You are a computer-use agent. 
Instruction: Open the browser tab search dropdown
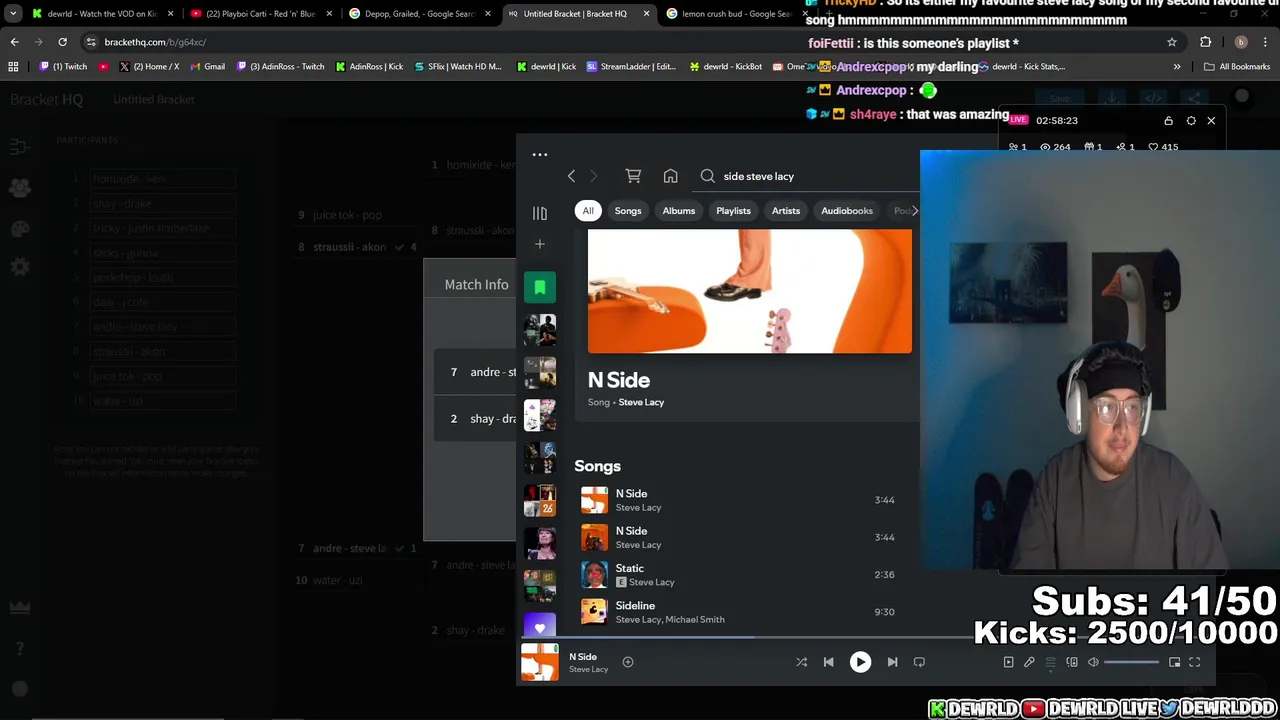click(13, 14)
